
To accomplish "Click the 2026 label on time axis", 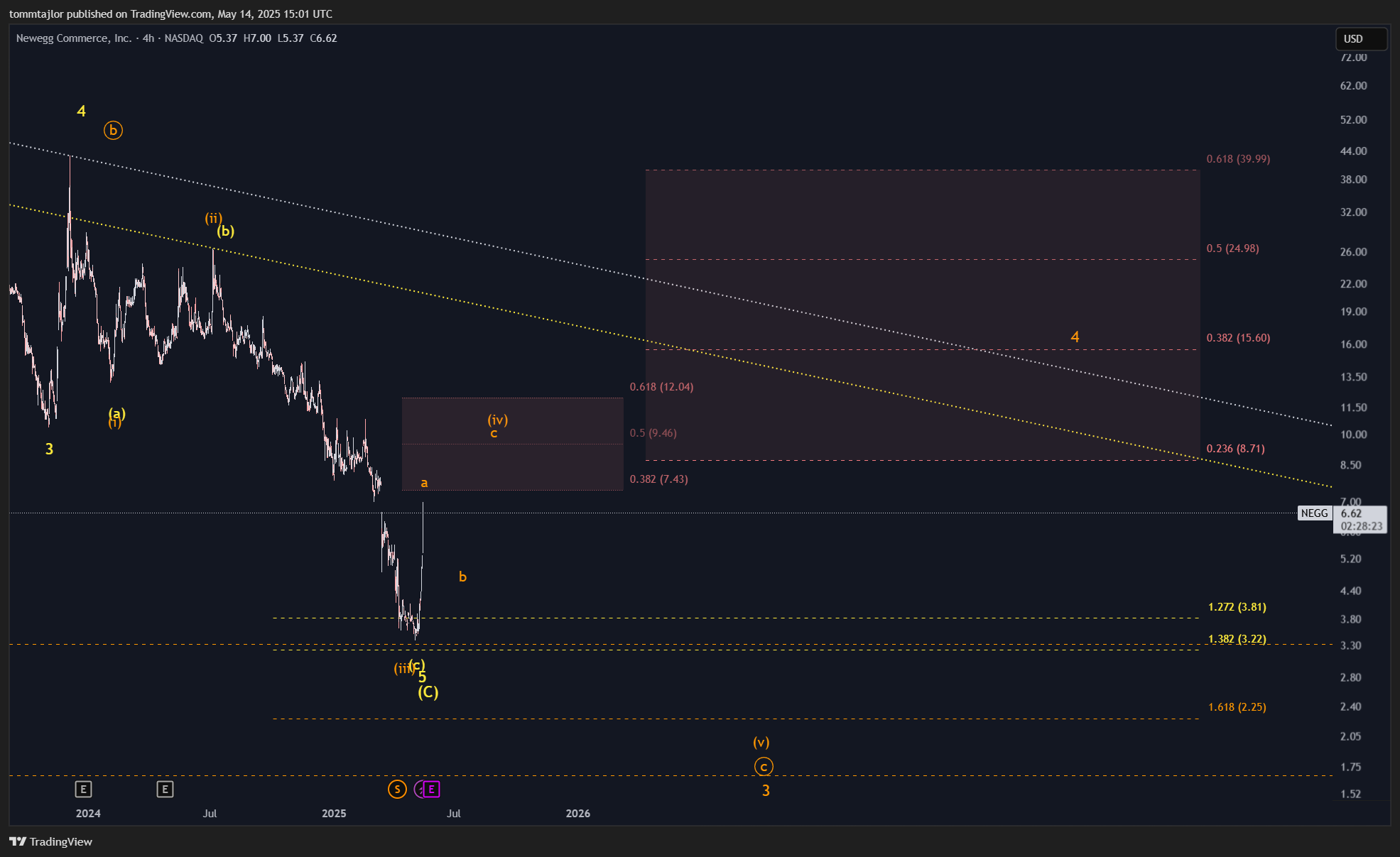I will [578, 814].
